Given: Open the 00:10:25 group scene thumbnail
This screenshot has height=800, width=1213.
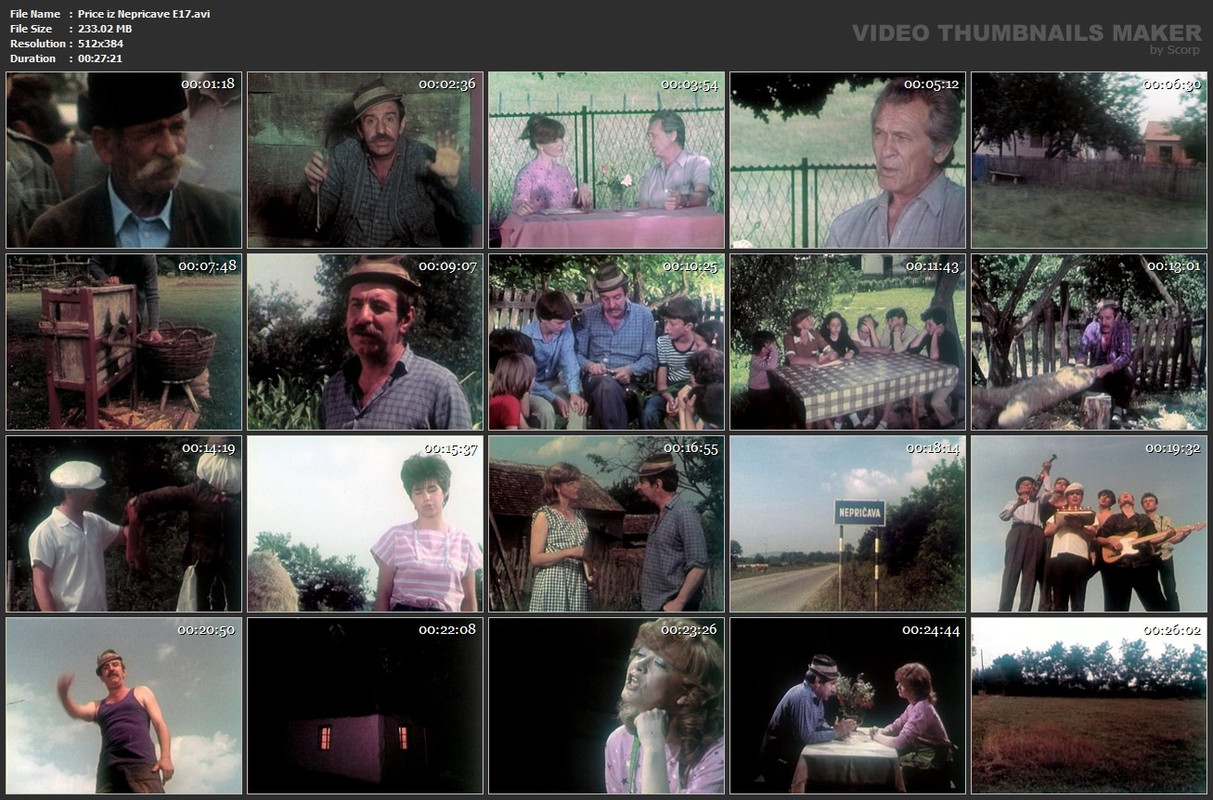Looking at the screenshot, I should (x=607, y=342).
